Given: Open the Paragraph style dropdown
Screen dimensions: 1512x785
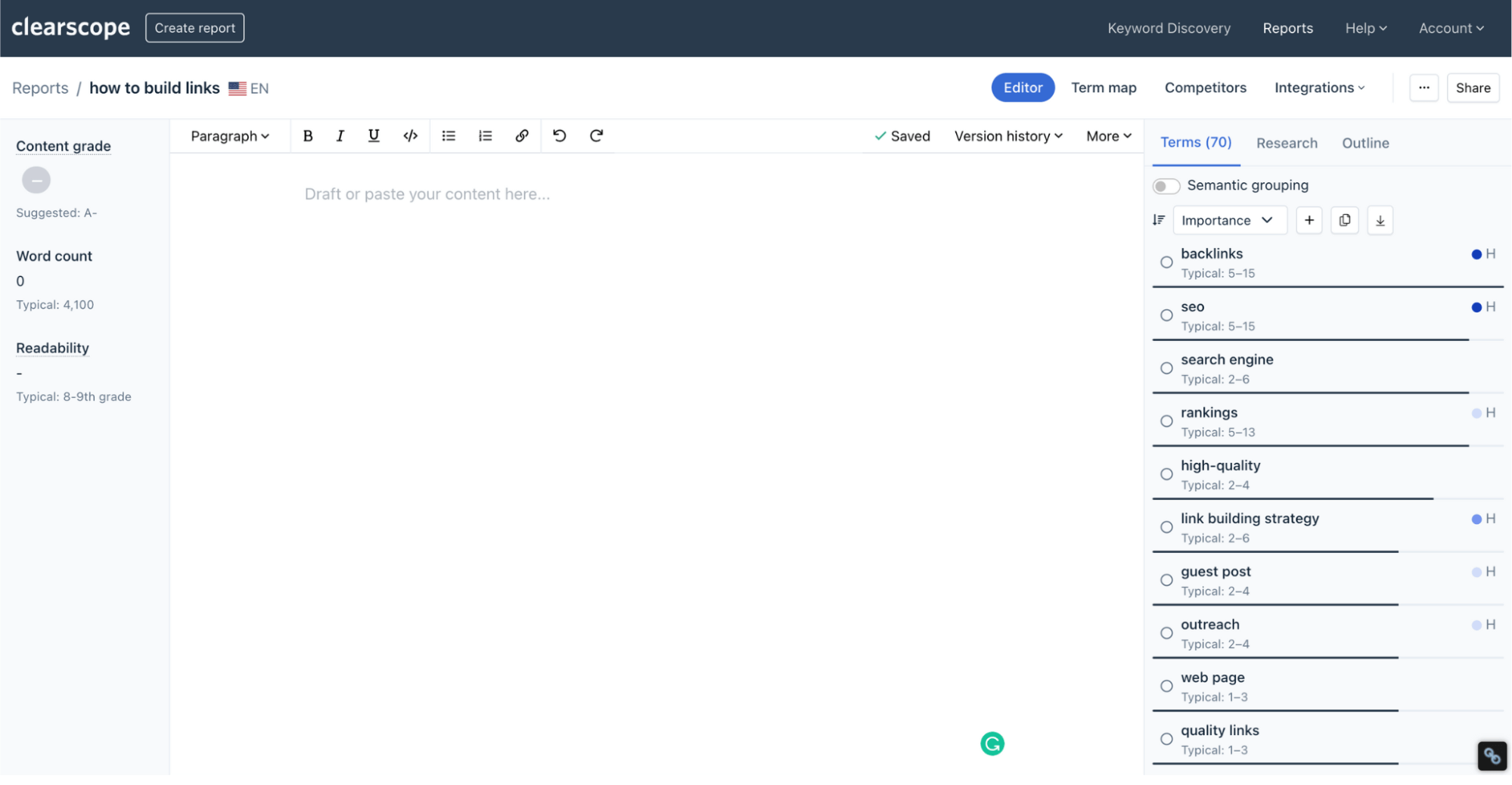Looking at the screenshot, I should click(230, 136).
